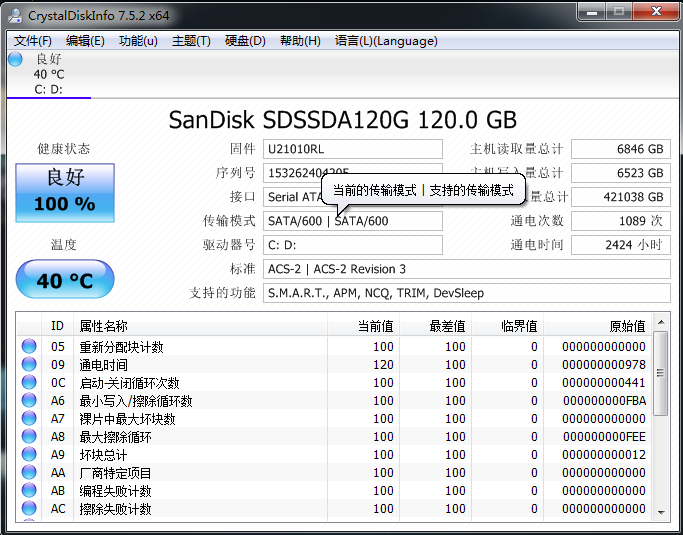Click the firmware field U21010RL
683x535 pixels.
coord(353,149)
